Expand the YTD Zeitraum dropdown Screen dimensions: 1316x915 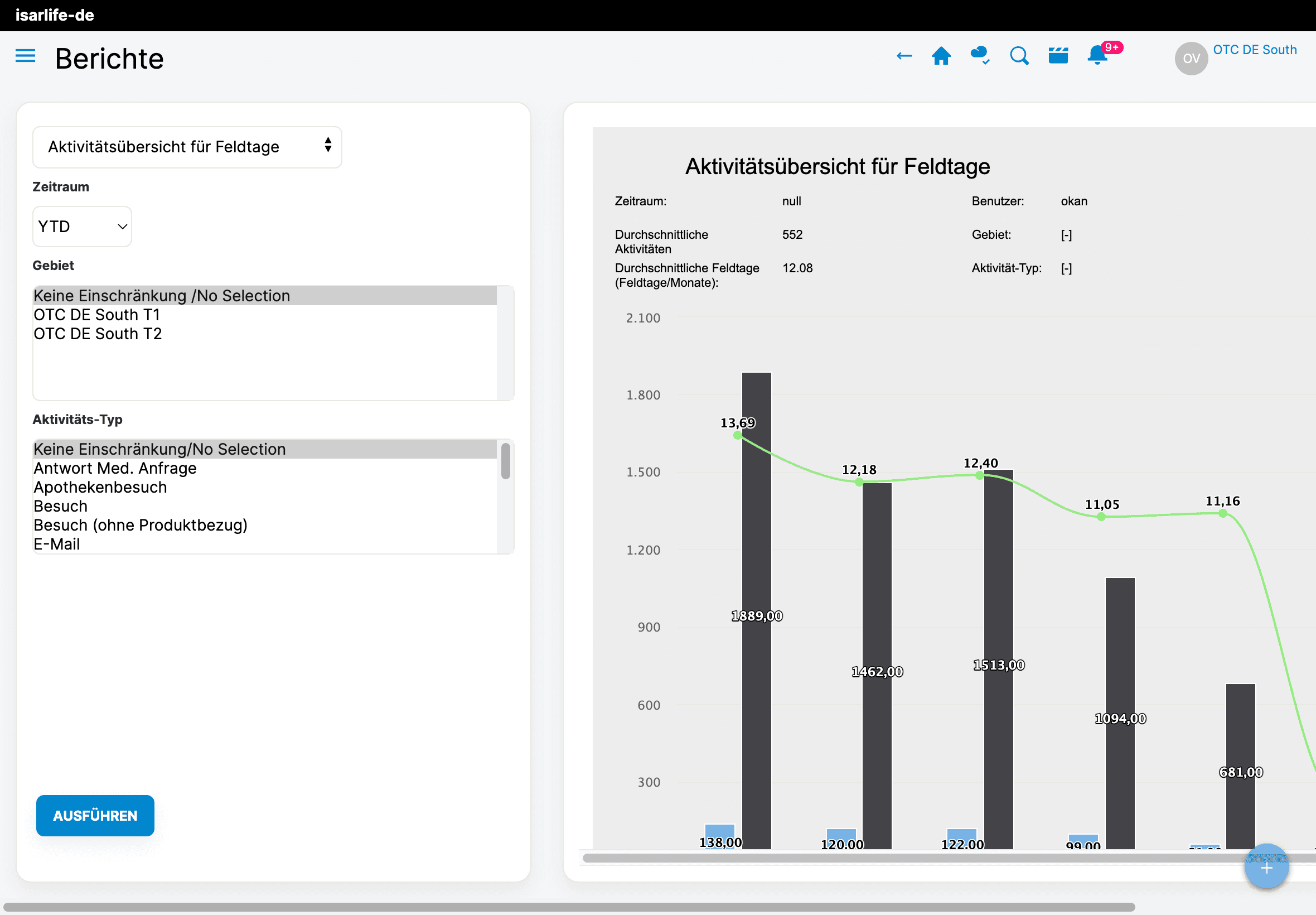(82, 227)
